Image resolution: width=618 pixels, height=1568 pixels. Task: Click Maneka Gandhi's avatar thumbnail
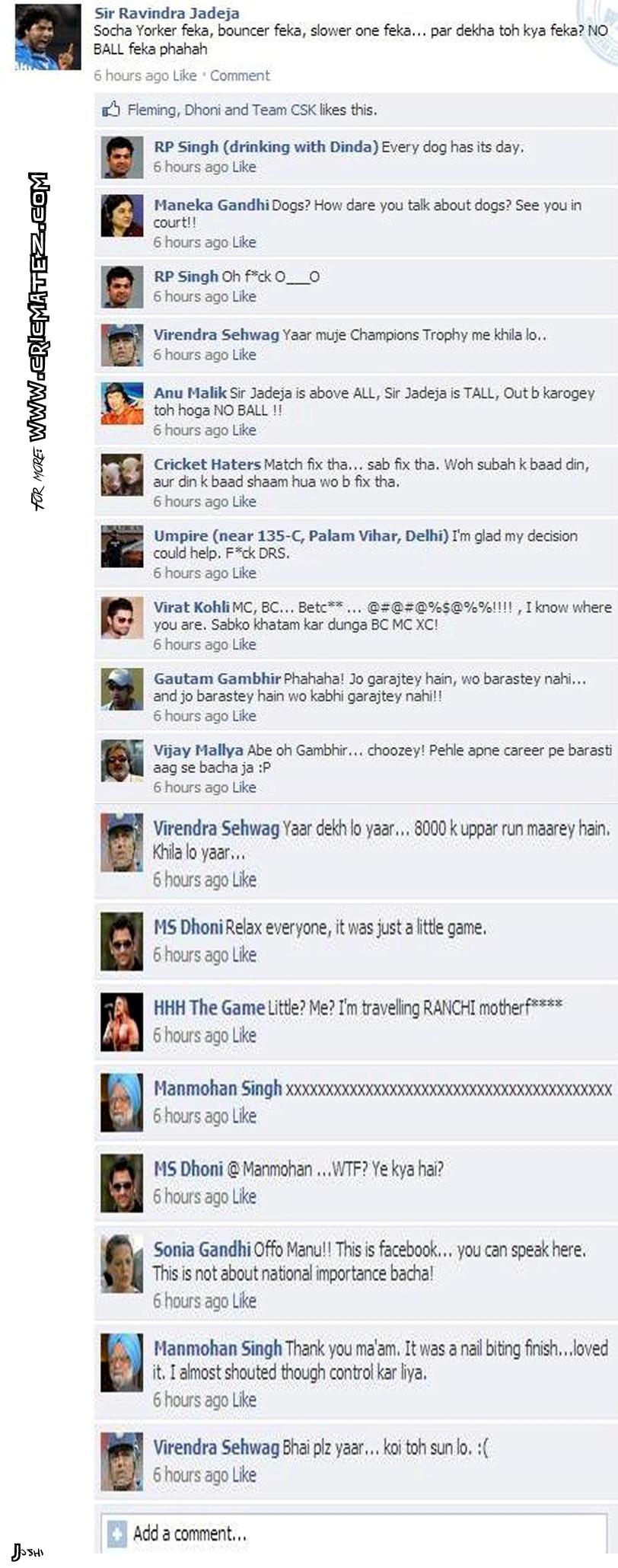(122, 216)
